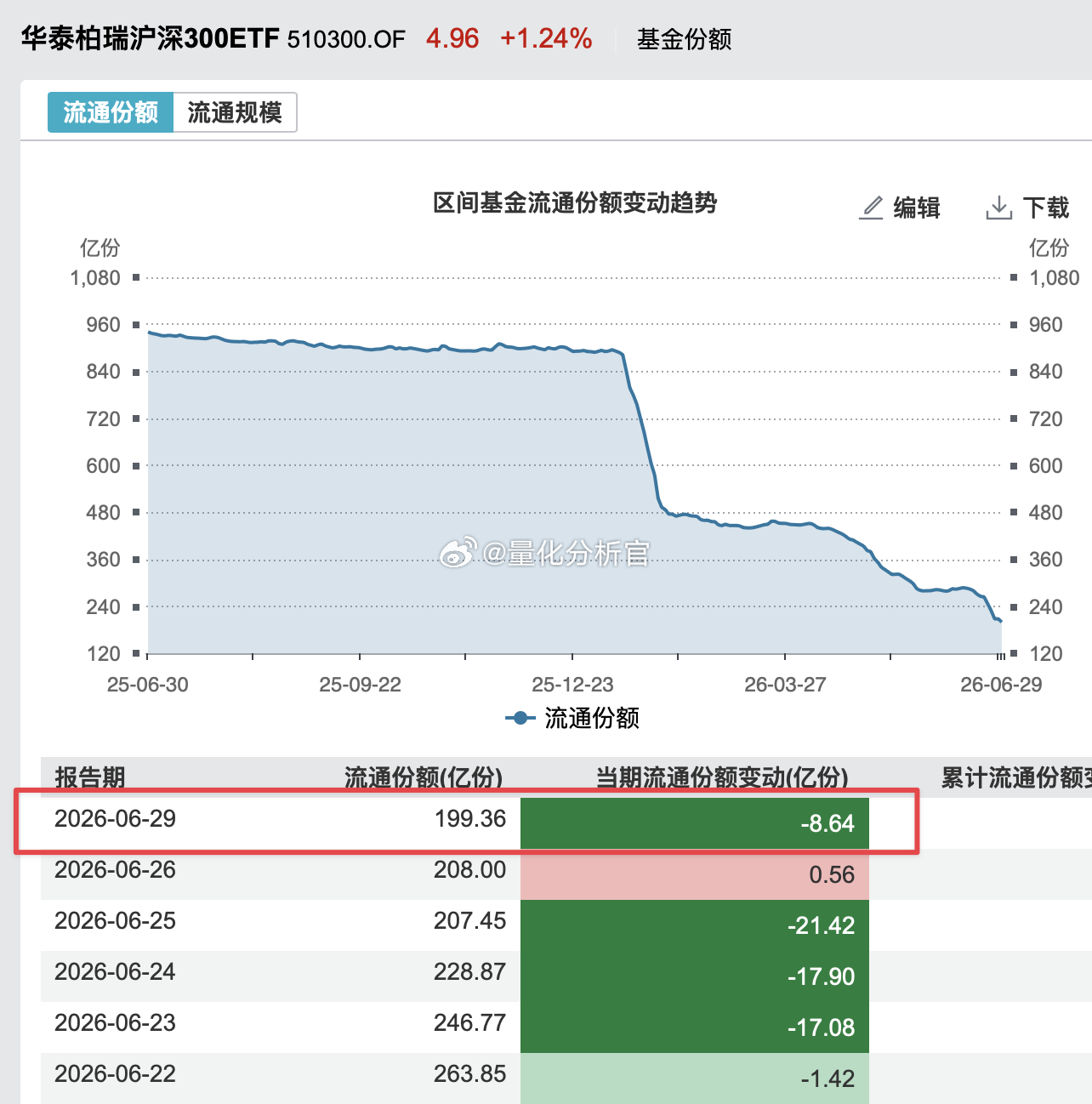Click the share value 199.36
Image resolution: width=1092 pixels, height=1104 pixels.
point(470,818)
